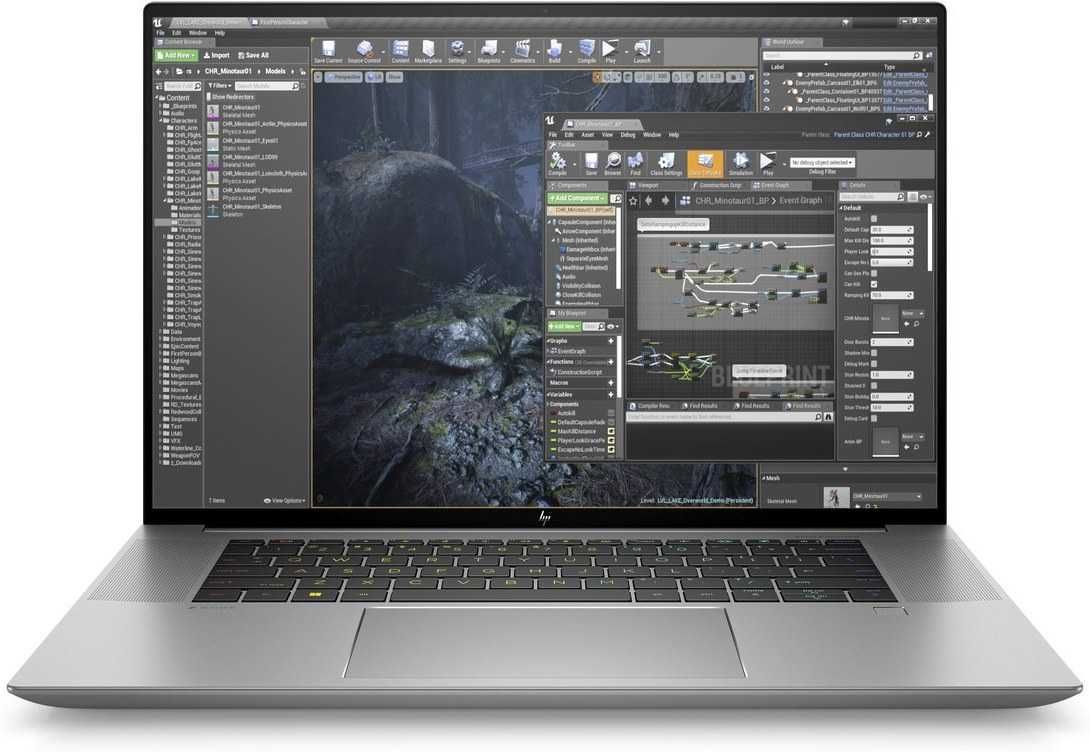This screenshot has width=1090, height=752.
Task: Click the World Outliner search field
Action: click(x=842, y=56)
